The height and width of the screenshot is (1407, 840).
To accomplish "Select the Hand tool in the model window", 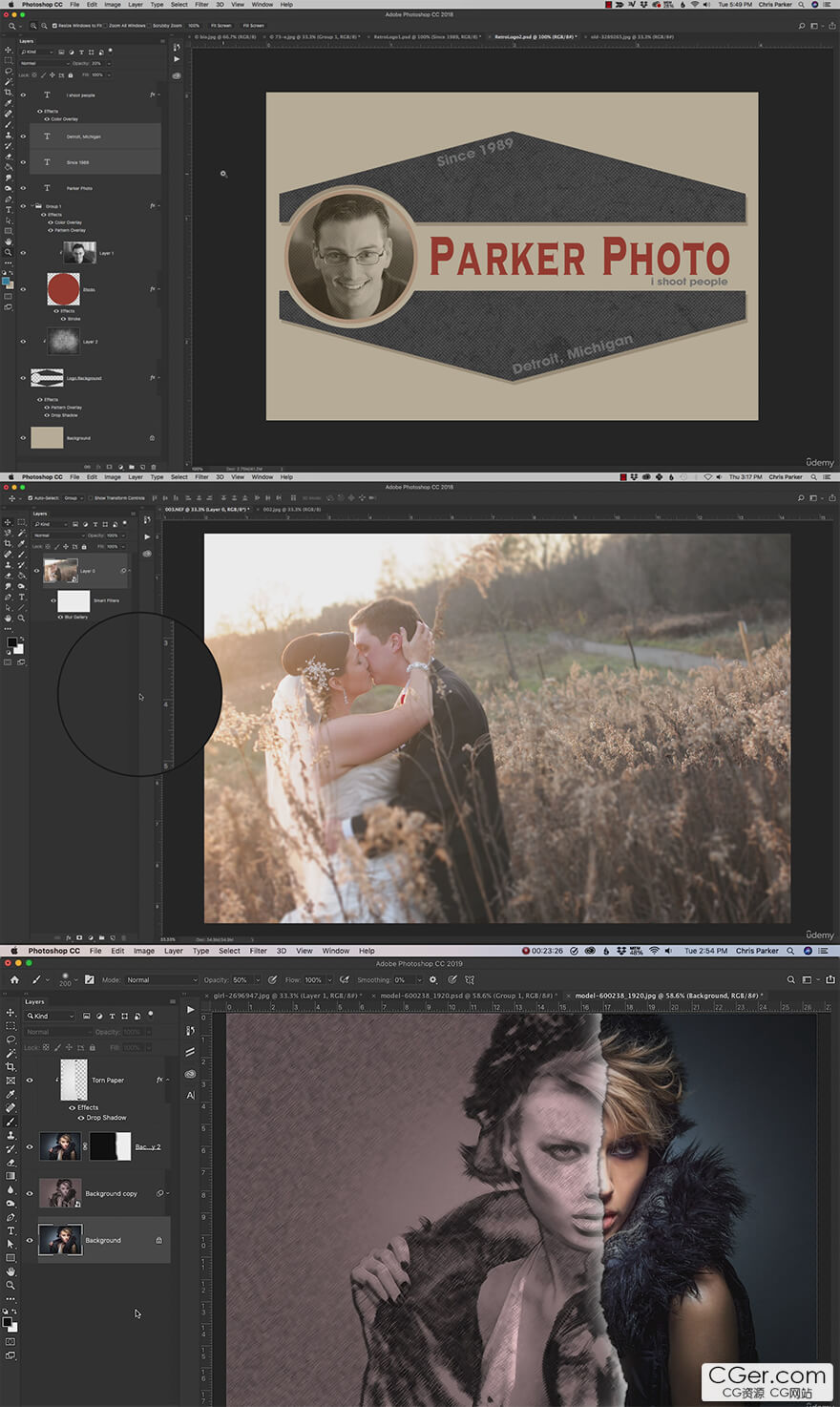I will coord(10,1271).
